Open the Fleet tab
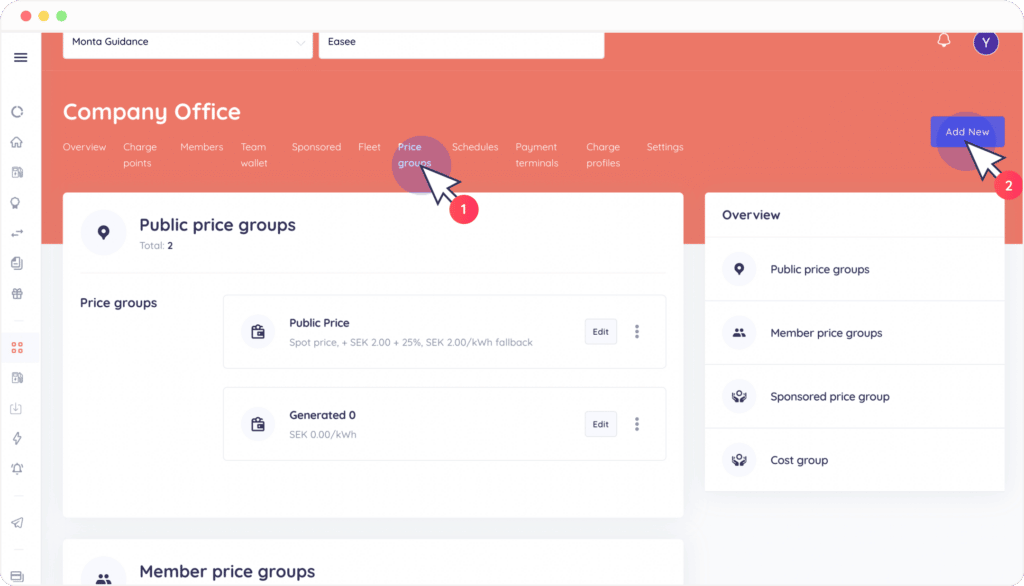1024x586 pixels. [369, 147]
